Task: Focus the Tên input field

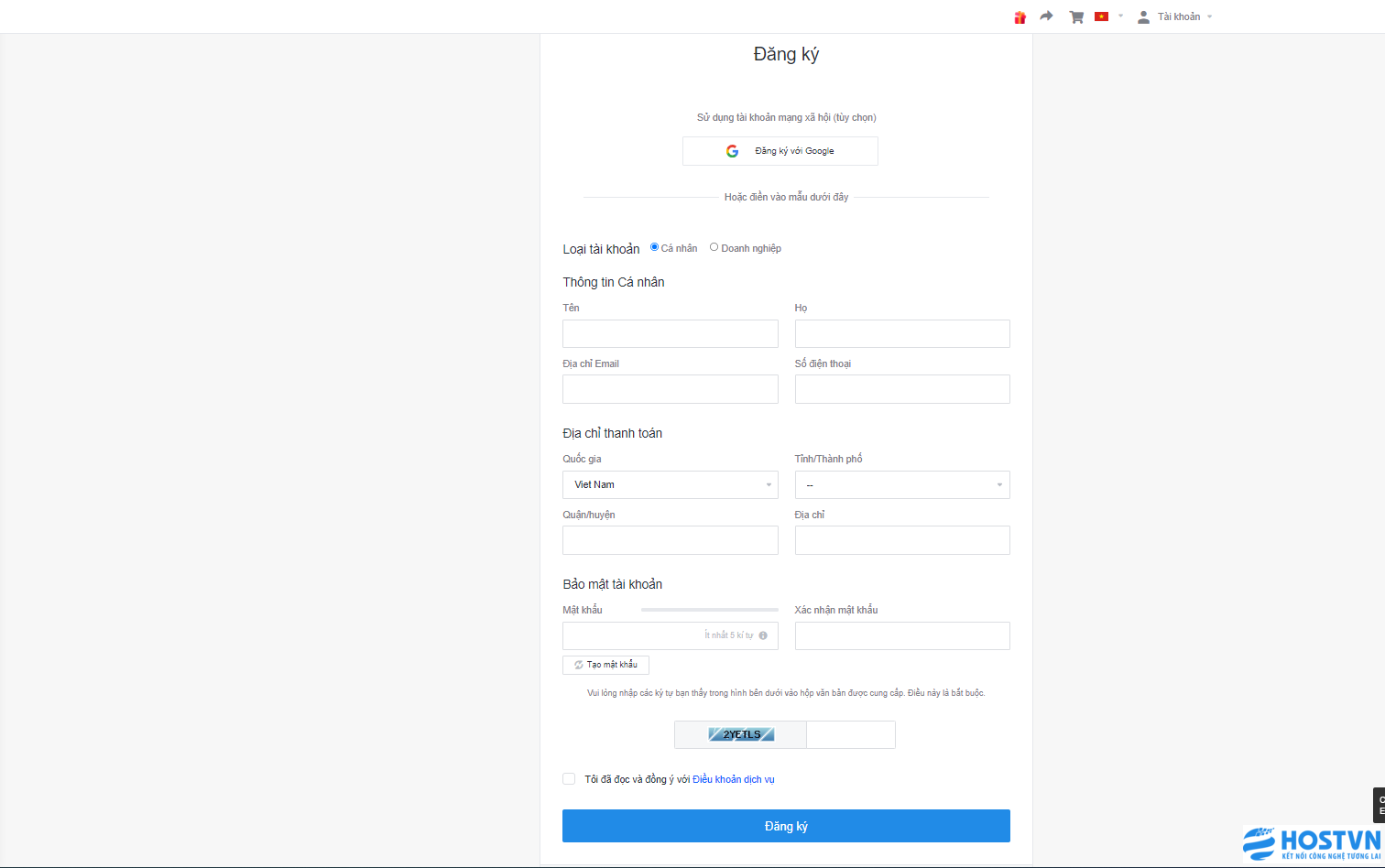Action: pyautogui.click(x=671, y=333)
